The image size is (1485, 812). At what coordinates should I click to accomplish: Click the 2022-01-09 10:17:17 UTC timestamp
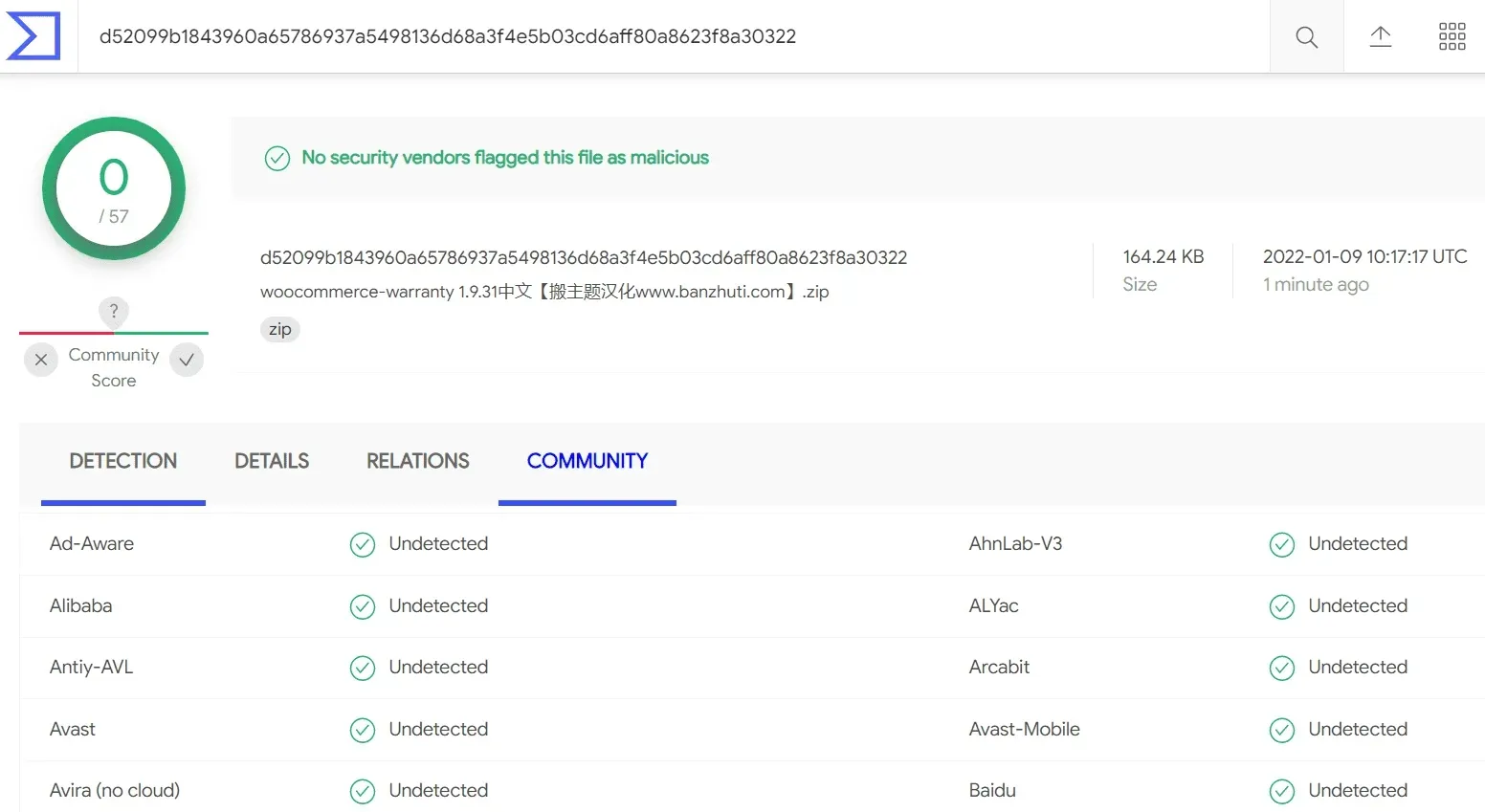[x=1364, y=256]
